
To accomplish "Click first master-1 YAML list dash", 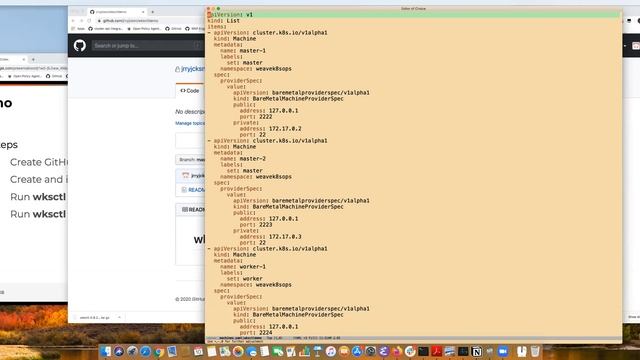I will [209, 33].
